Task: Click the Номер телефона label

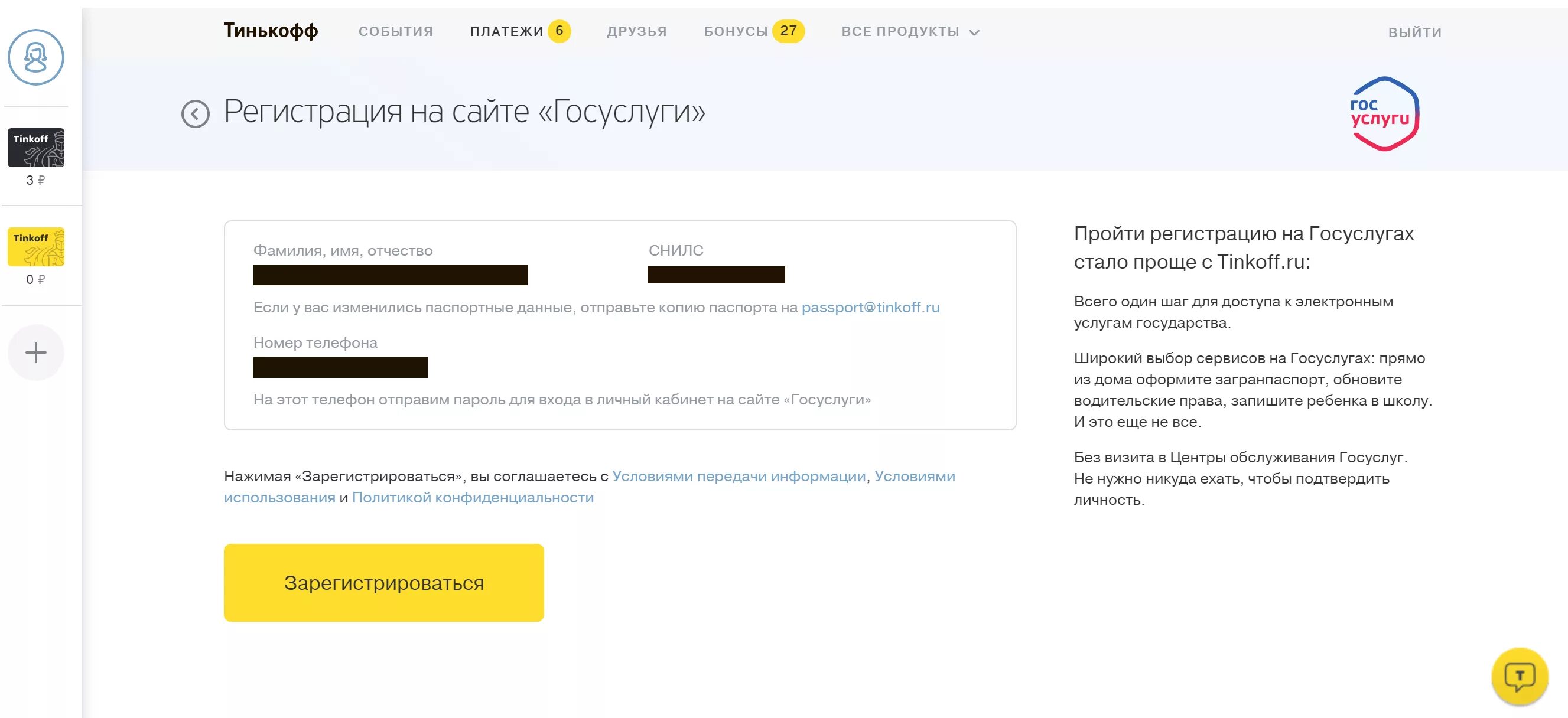Action: click(315, 342)
